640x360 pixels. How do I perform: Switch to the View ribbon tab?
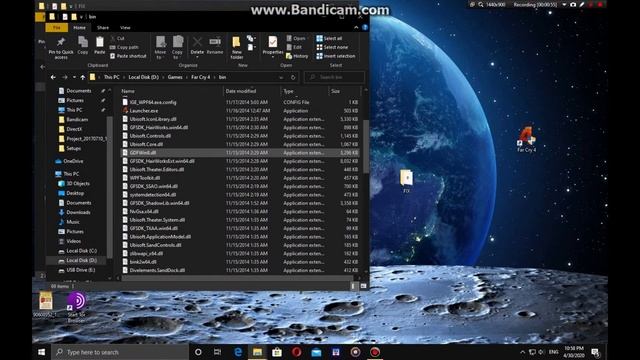tap(125, 28)
